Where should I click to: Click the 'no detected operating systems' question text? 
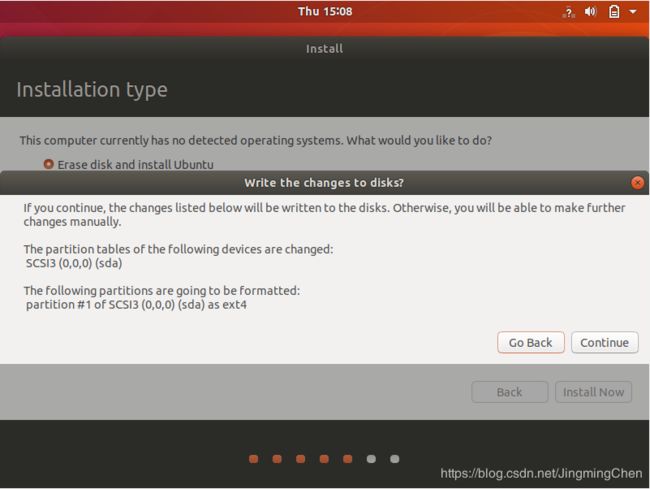click(256, 140)
